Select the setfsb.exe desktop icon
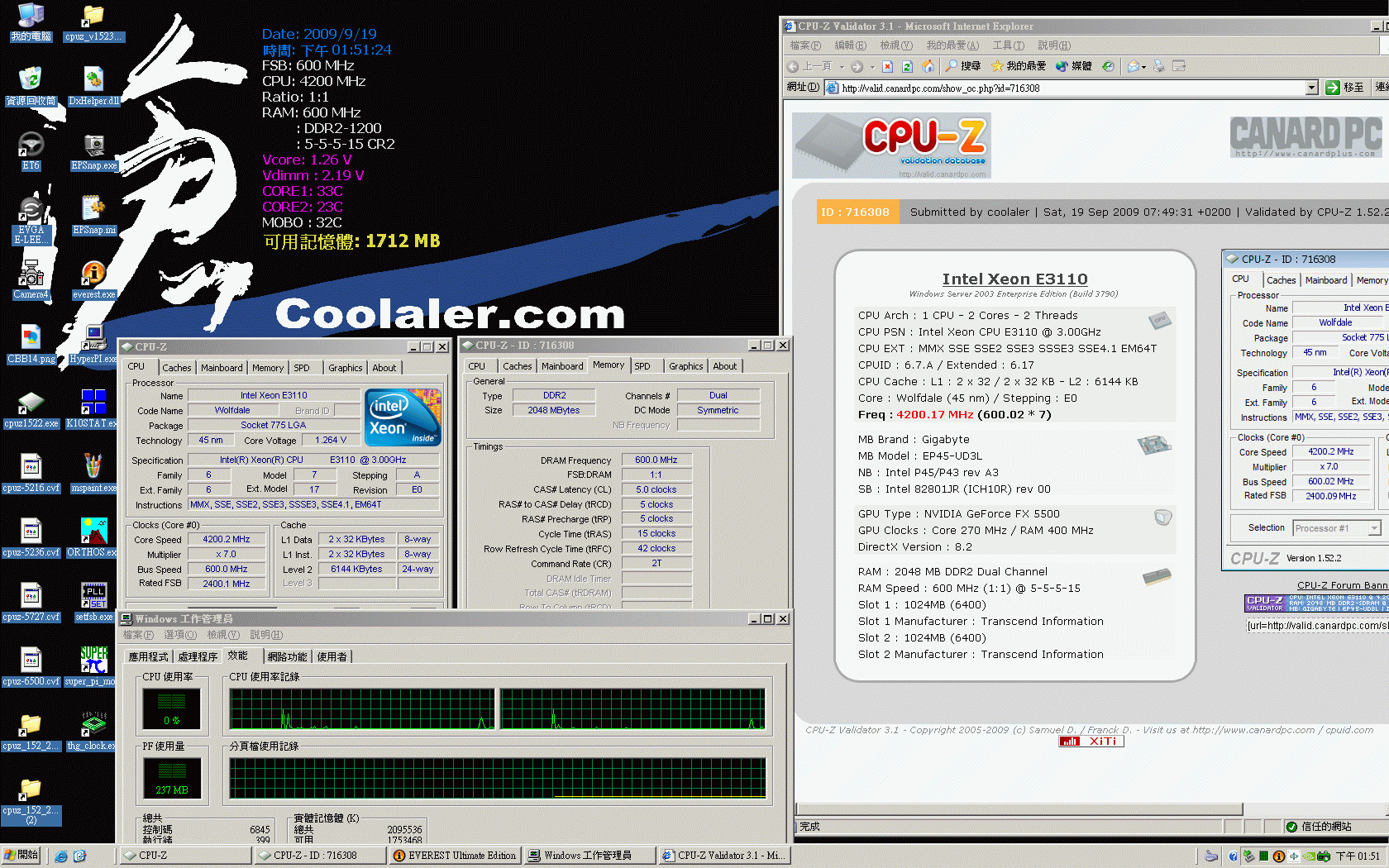This screenshot has width=1389, height=868. (x=93, y=603)
